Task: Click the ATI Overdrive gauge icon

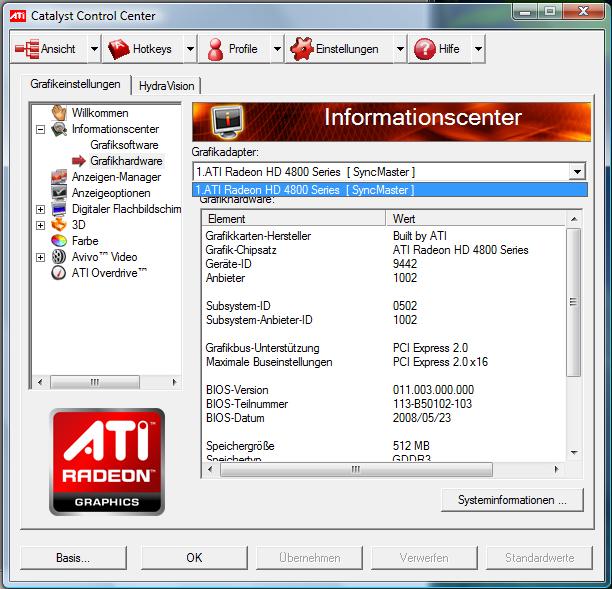Action: [x=59, y=272]
